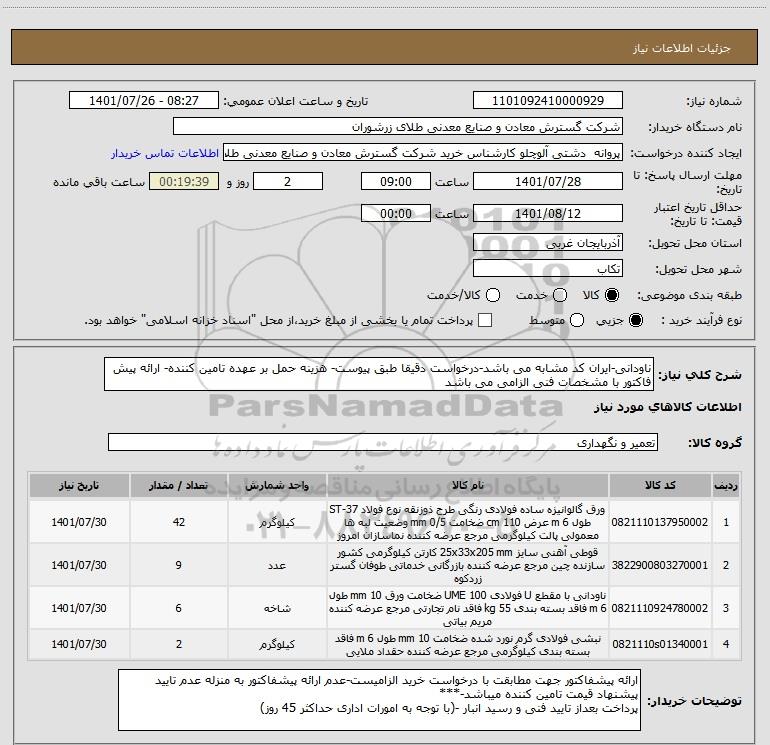Toggle the اسناد خزانه اسلامی payment checkbox
The image size is (770, 745).
(485, 320)
